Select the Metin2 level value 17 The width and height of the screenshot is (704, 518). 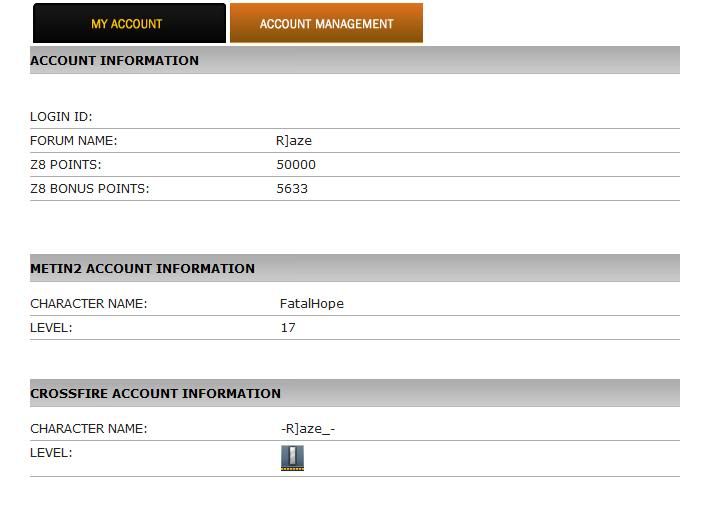click(x=288, y=328)
